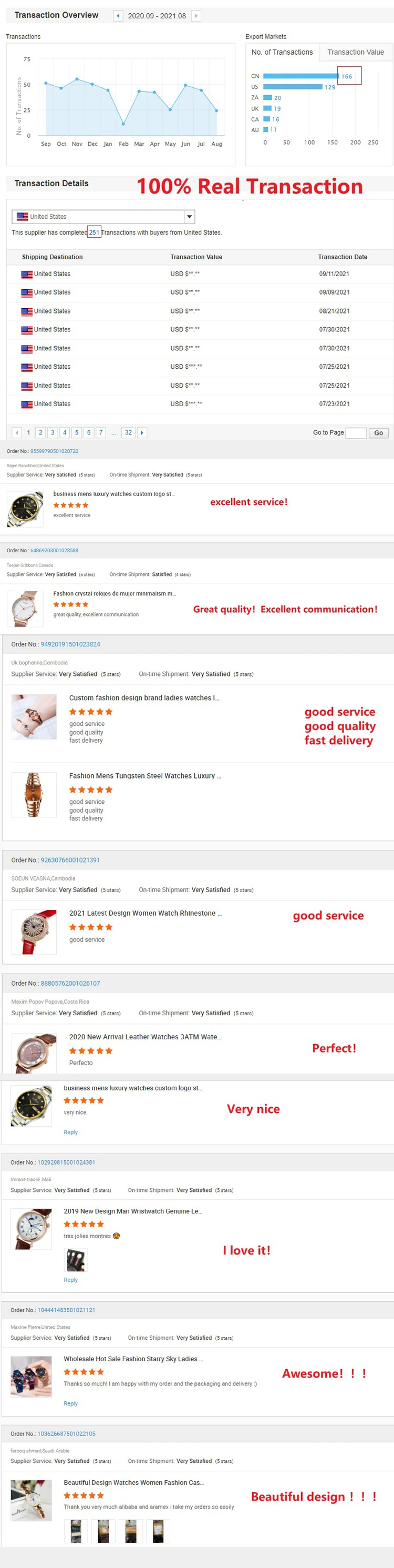
Task: Open the United States country dropdown
Action: point(103,217)
